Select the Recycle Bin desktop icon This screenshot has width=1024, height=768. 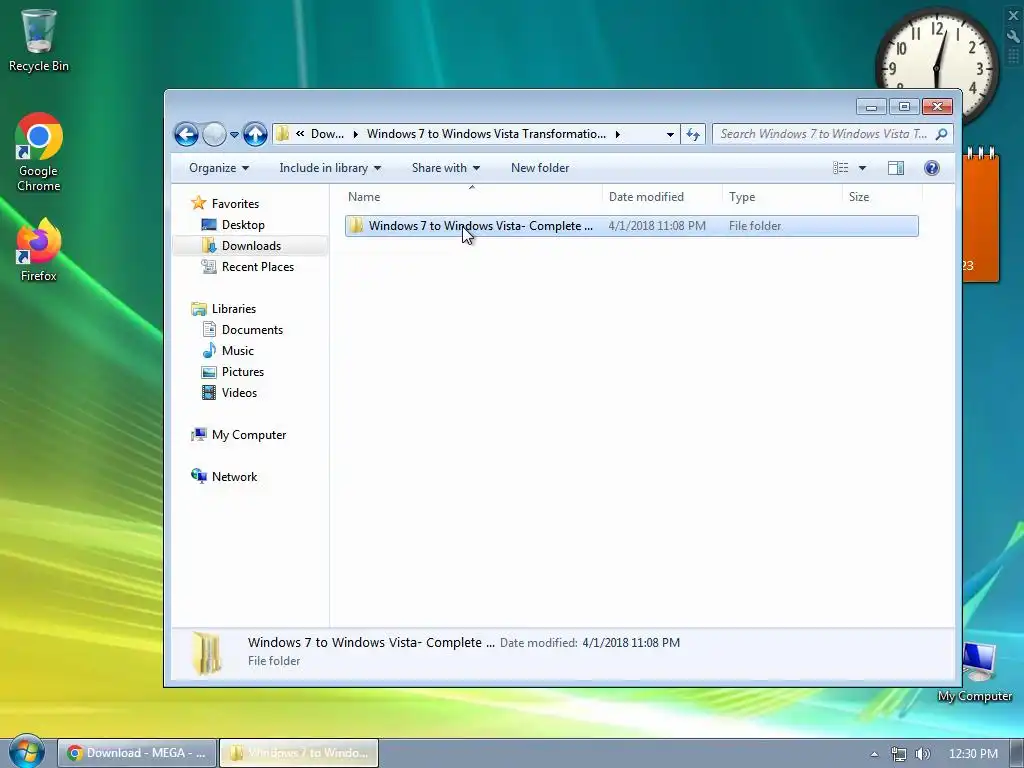[39, 40]
